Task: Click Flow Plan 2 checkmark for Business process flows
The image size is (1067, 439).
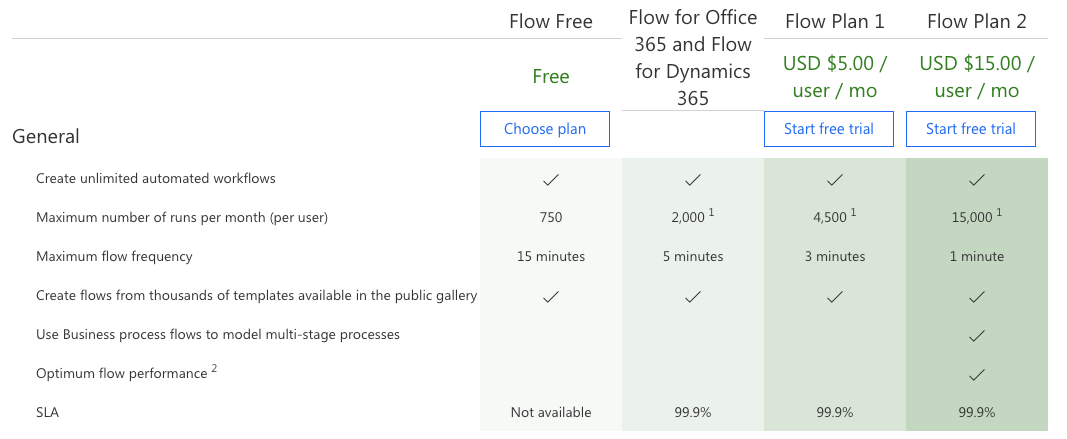Action: (977, 336)
